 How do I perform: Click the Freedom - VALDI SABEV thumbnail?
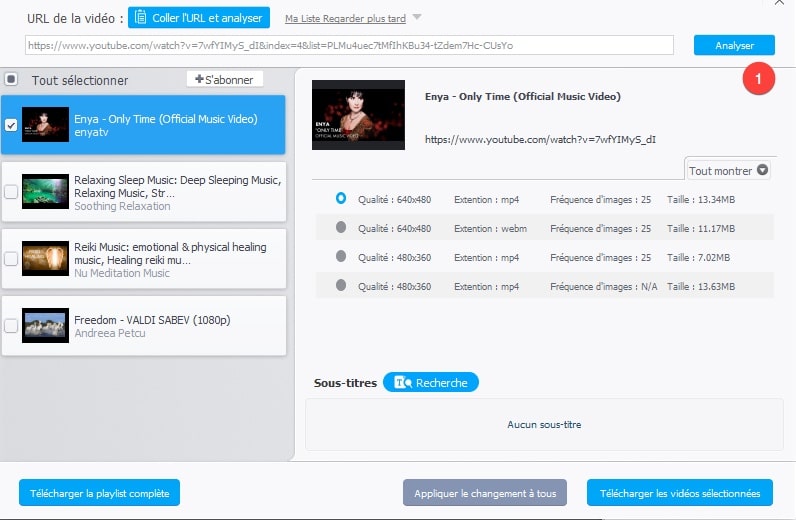[45, 326]
